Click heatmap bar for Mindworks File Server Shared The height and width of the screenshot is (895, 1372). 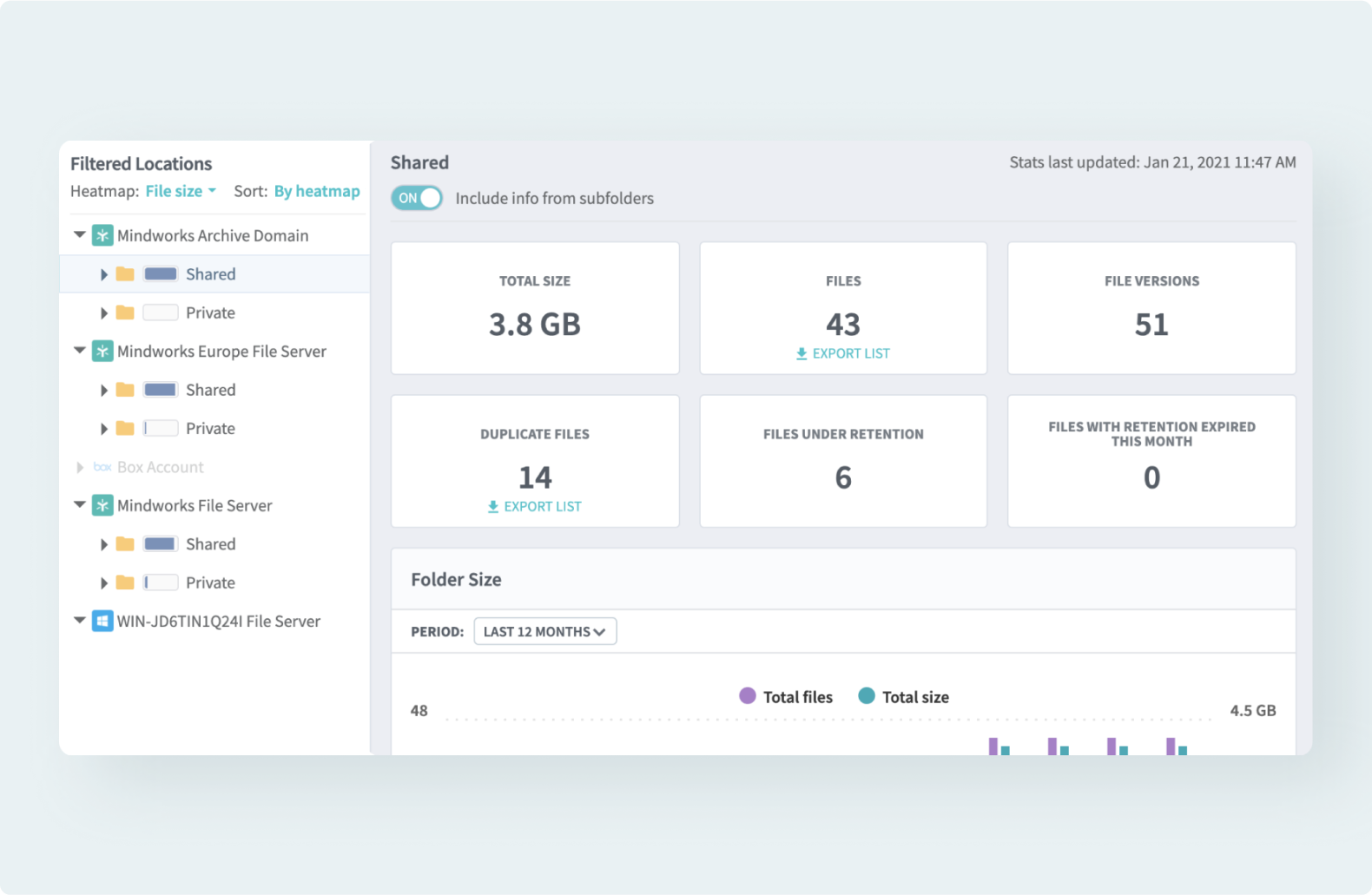coord(161,544)
